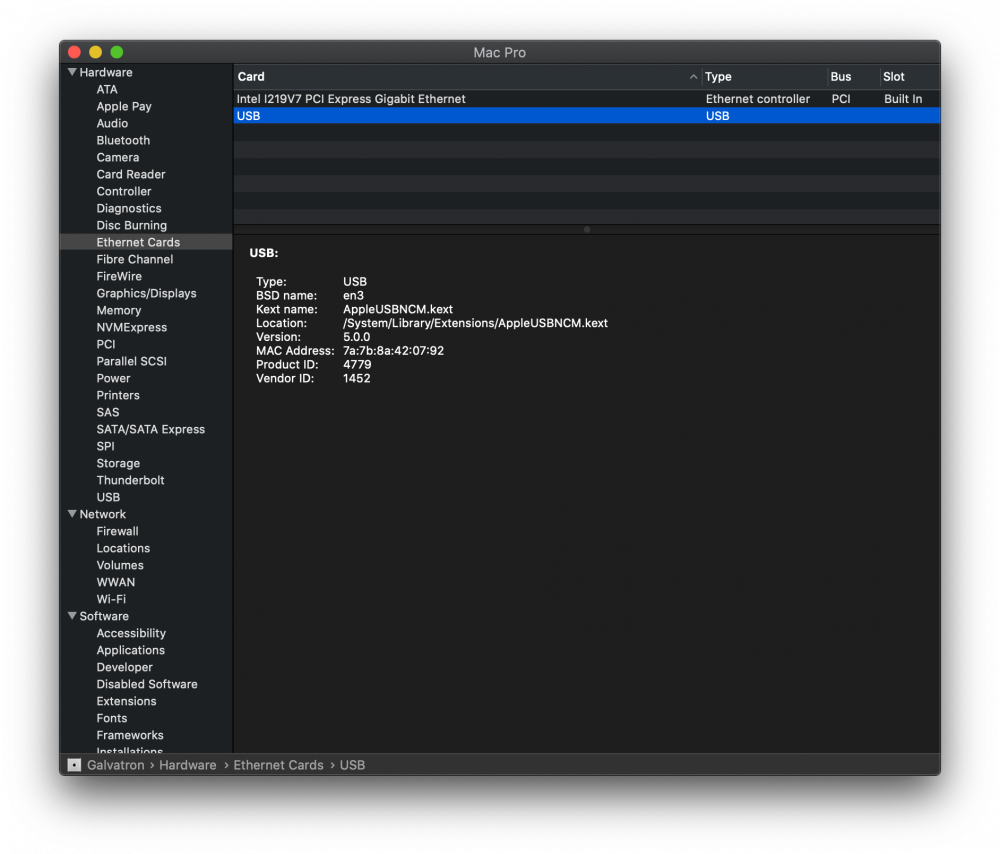This screenshot has height=854, width=1000.
Task: Sort by the Slot column header
Action: (910, 77)
